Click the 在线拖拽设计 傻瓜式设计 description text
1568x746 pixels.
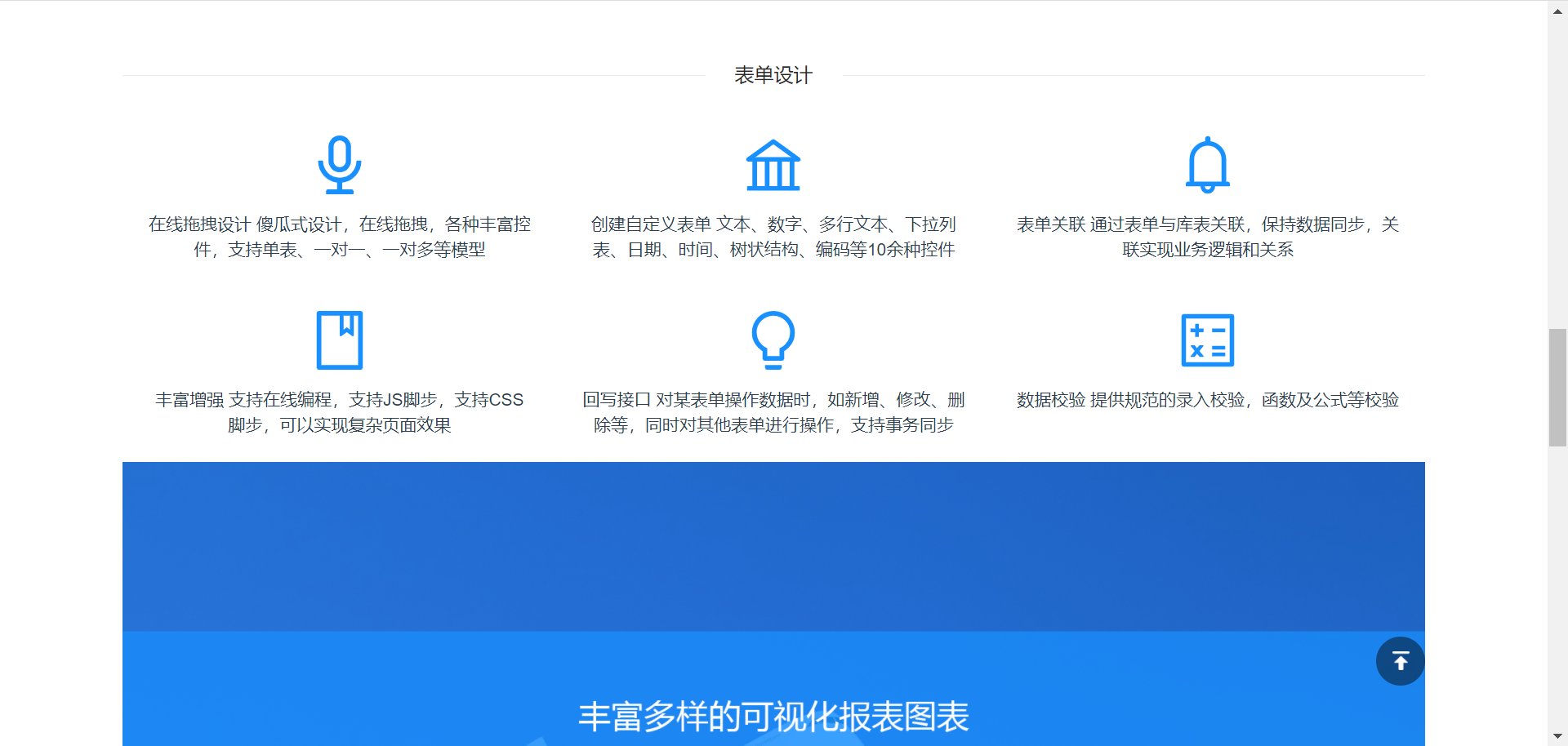(x=340, y=237)
